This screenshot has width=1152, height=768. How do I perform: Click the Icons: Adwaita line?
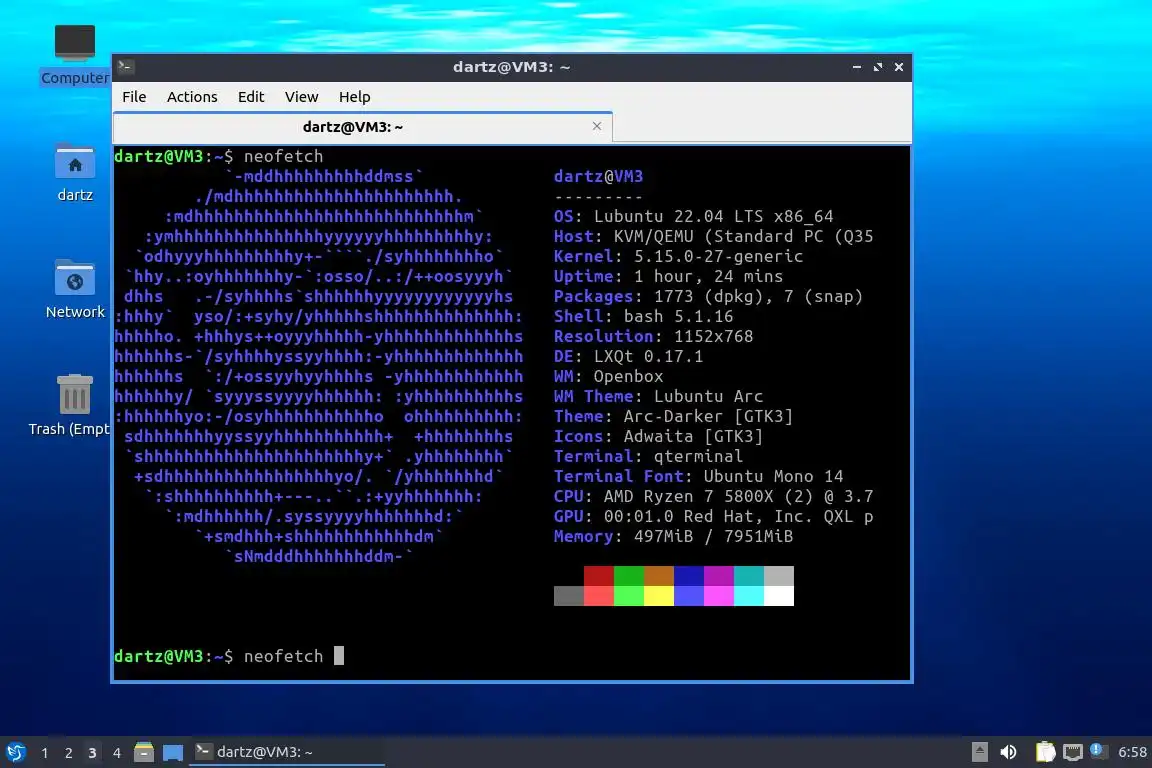point(658,436)
